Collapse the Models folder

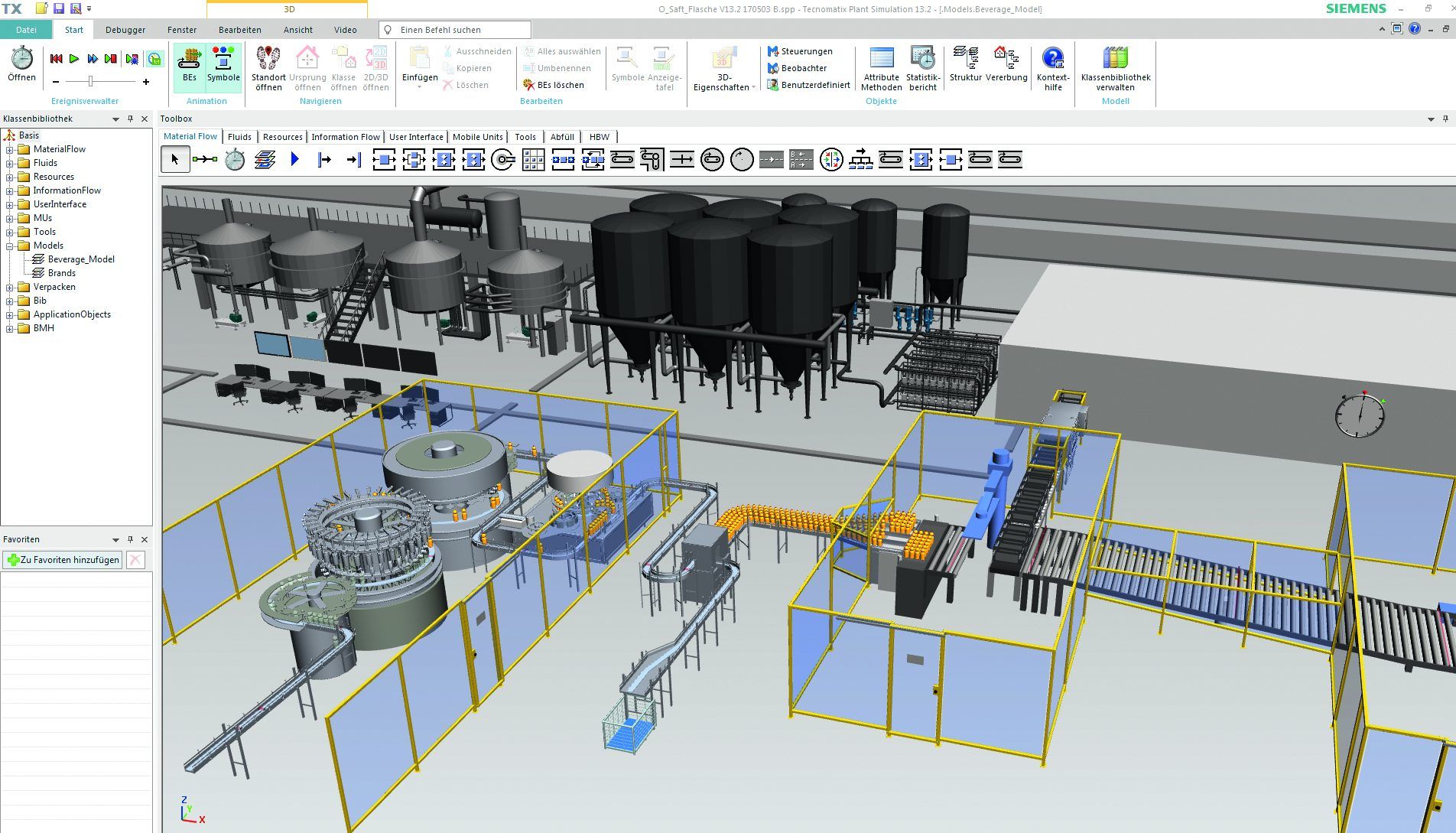[10, 246]
